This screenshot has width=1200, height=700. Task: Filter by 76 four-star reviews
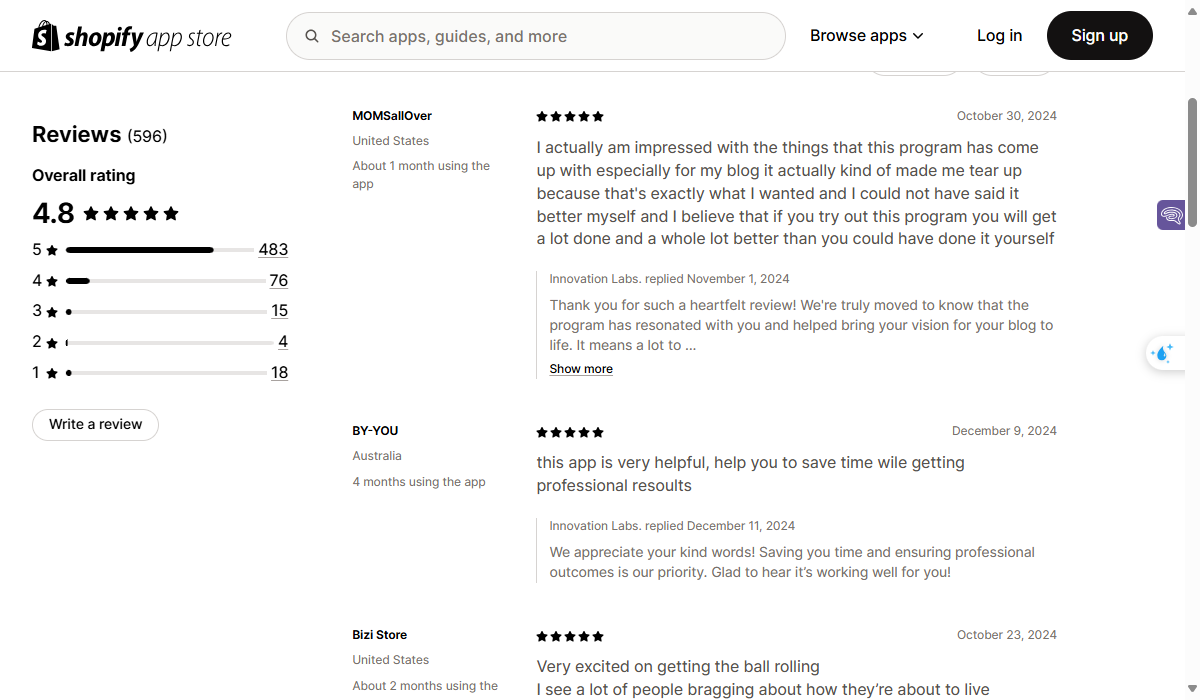coord(278,281)
